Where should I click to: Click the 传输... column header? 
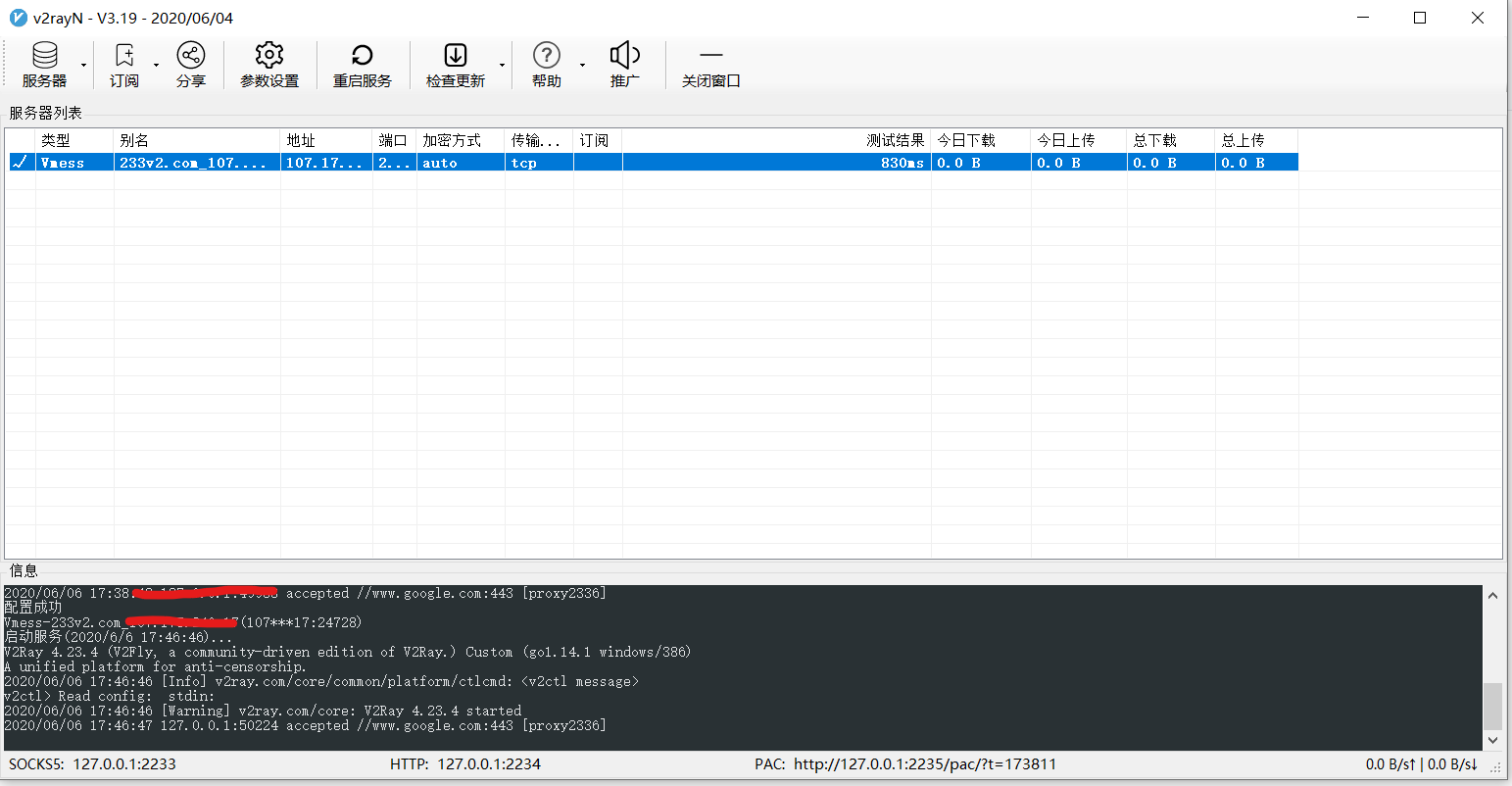539,140
